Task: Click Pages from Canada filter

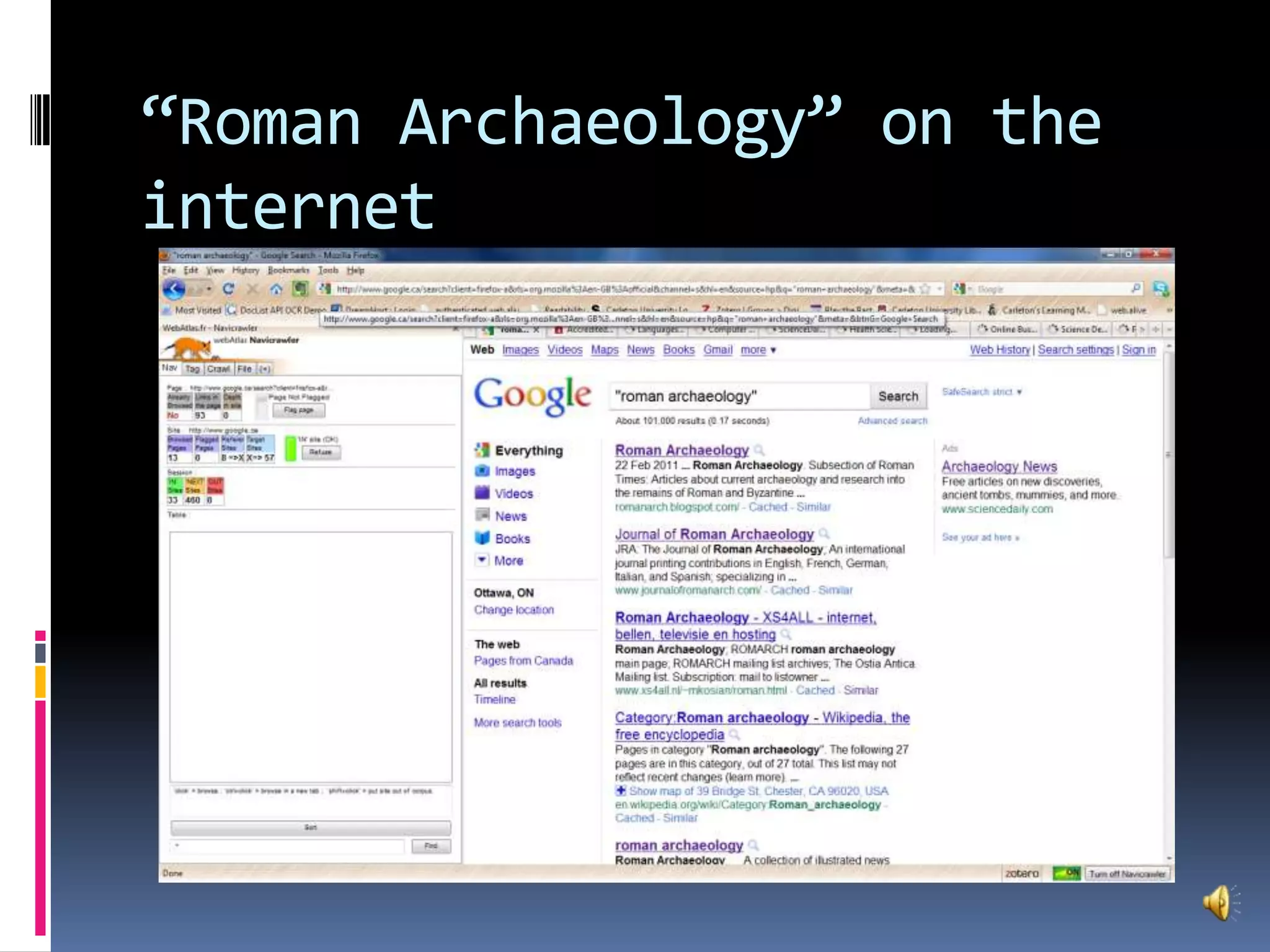Action: pyautogui.click(x=523, y=661)
